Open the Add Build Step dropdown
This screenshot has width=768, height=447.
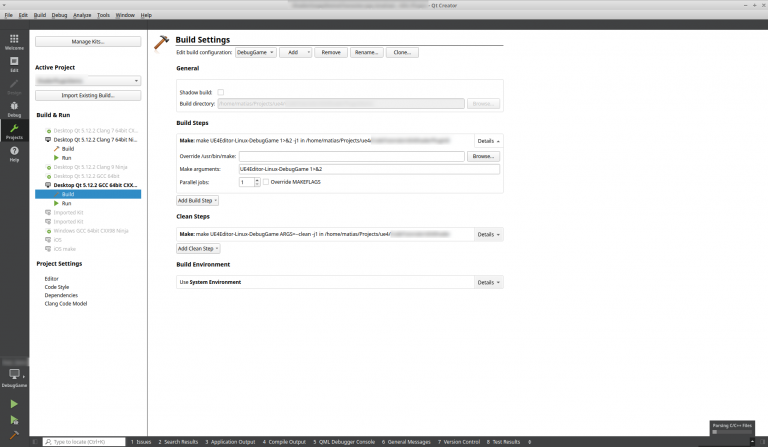pos(197,200)
